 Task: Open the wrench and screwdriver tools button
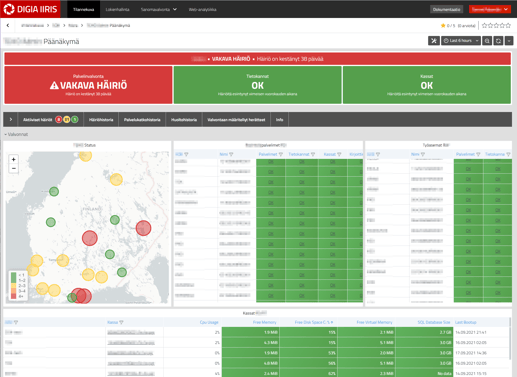(x=434, y=41)
